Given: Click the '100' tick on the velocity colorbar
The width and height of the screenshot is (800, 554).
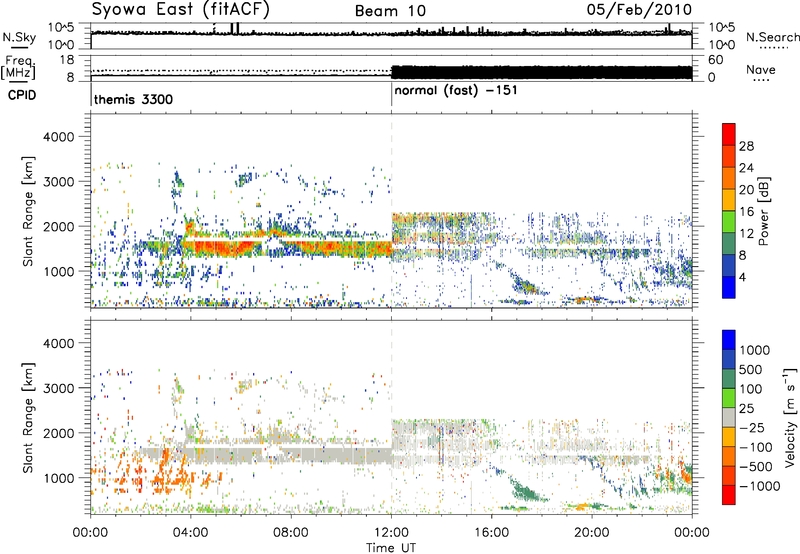Looking at the screenshot, I should pyautogui.click(x=751, y=389).
